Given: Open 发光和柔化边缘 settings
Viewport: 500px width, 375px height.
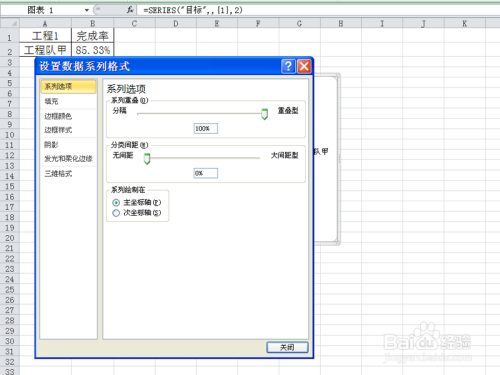Looking at the screenshot, I should (x=69, y=159).
